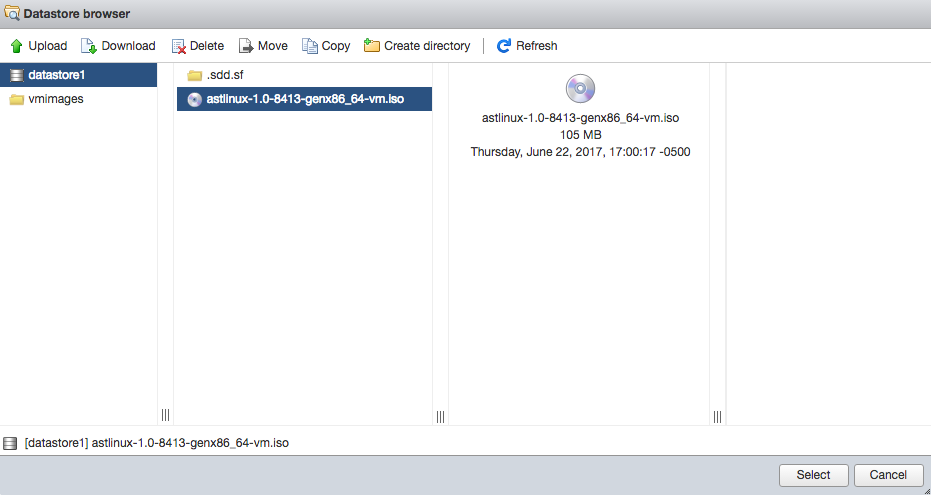931x495 pixels.
Task: Click the Thursday, June 22, 2017 timestamp
Action: coord(580,152)
